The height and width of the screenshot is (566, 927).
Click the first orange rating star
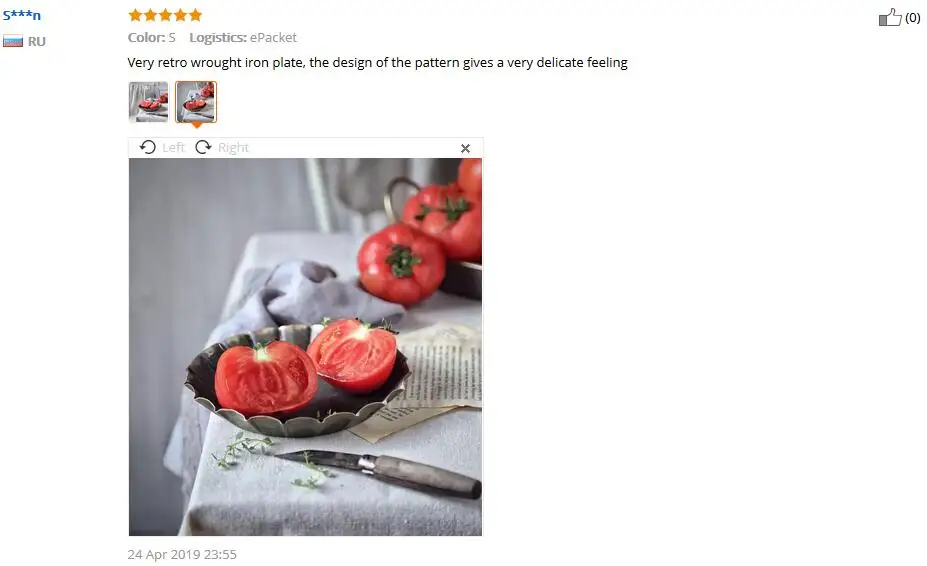[x=135, y=15]
